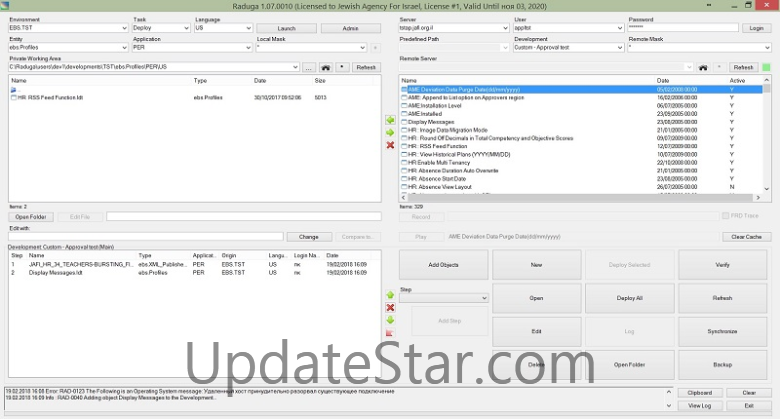Open the Application dropdown showing PER
Viewport: 780px width, 419px height.
(193, 47)
